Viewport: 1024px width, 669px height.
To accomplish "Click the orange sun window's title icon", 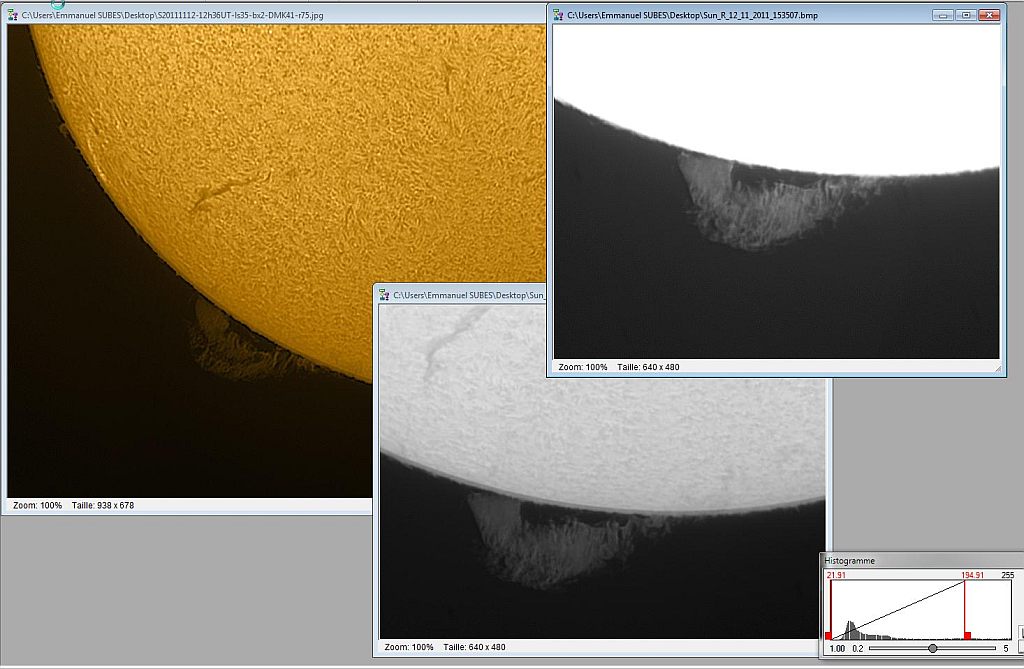I will [x=12, y=14].
